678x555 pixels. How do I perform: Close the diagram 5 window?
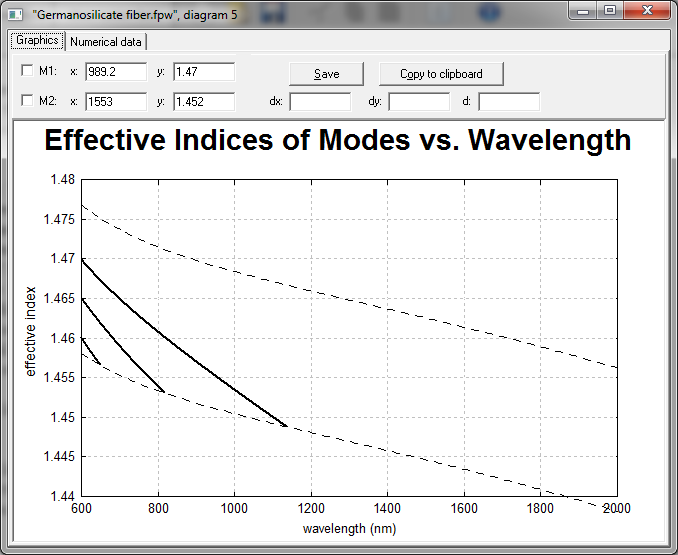[x=647, y=10]
